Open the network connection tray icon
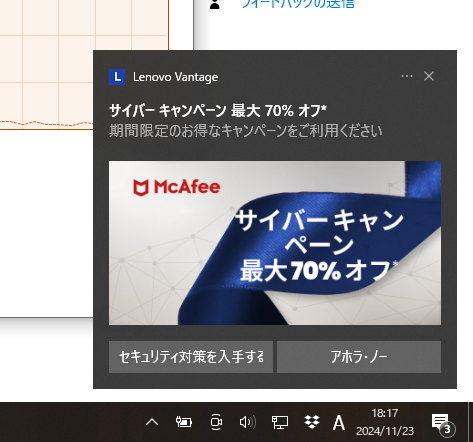 pos(280,422)
